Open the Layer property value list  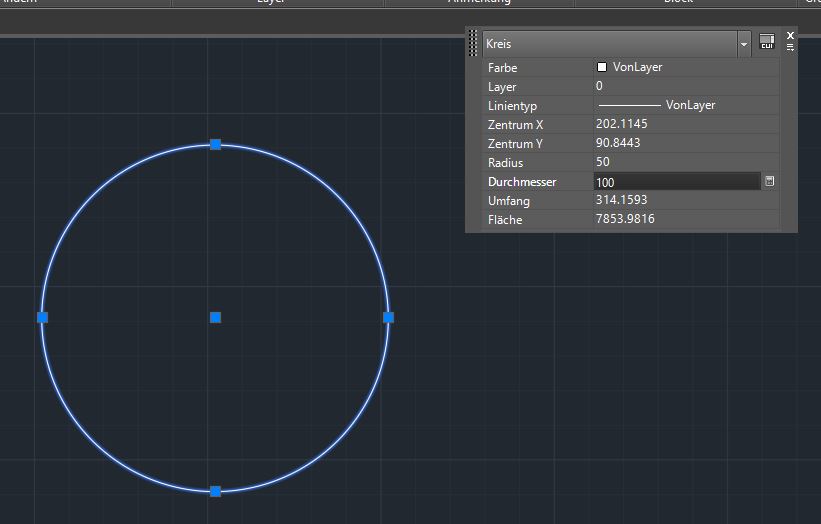click(685, 87)
